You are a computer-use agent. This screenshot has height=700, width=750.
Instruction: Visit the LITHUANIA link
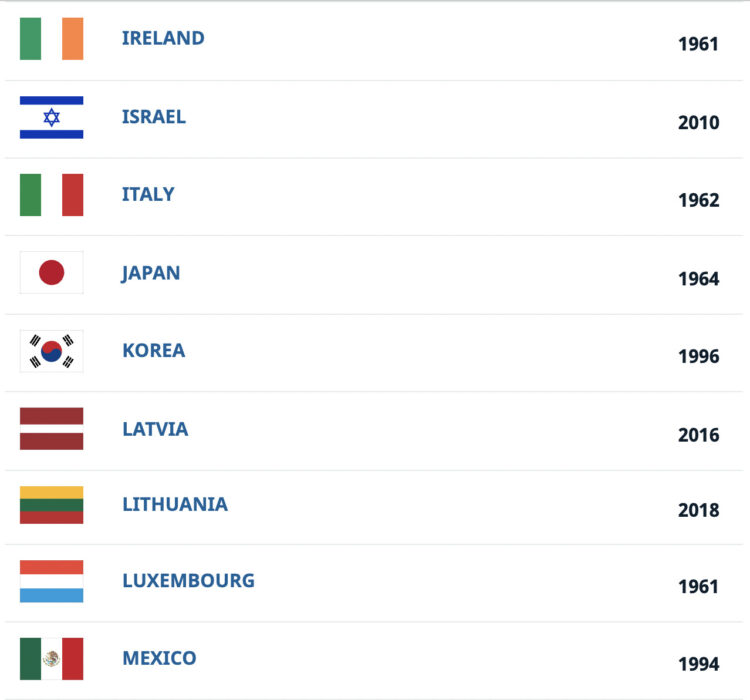pos(175,504)
